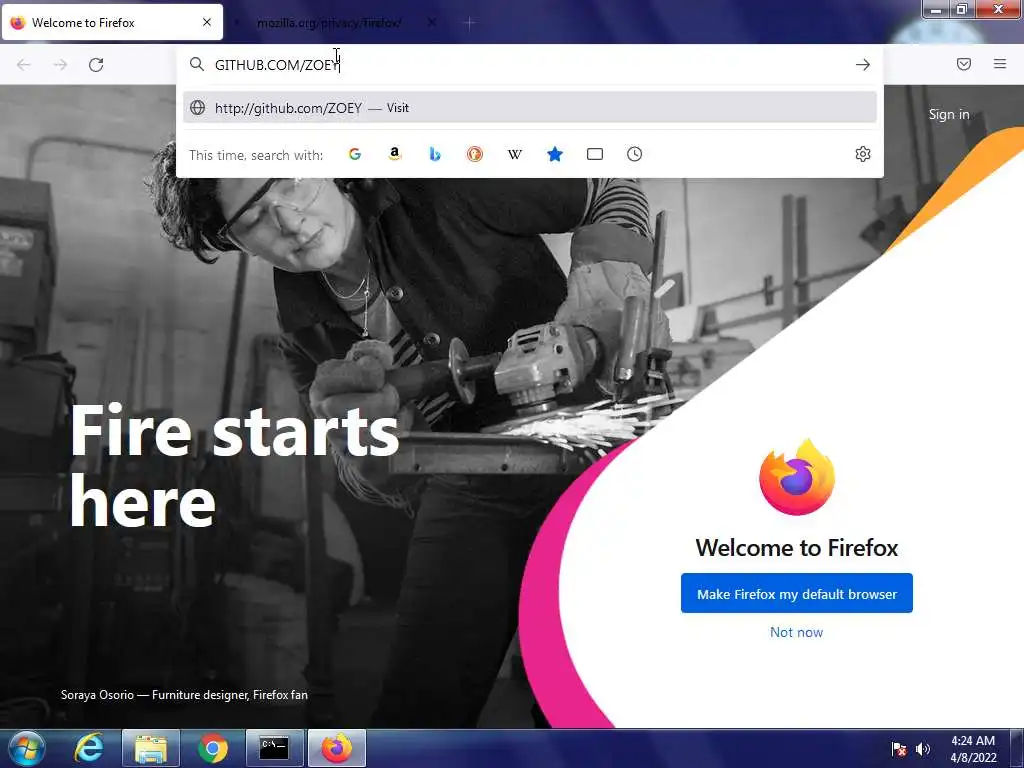This screenshot has width=1024, height=768.
Task: Click the Not now link
Action: point(796,632)
